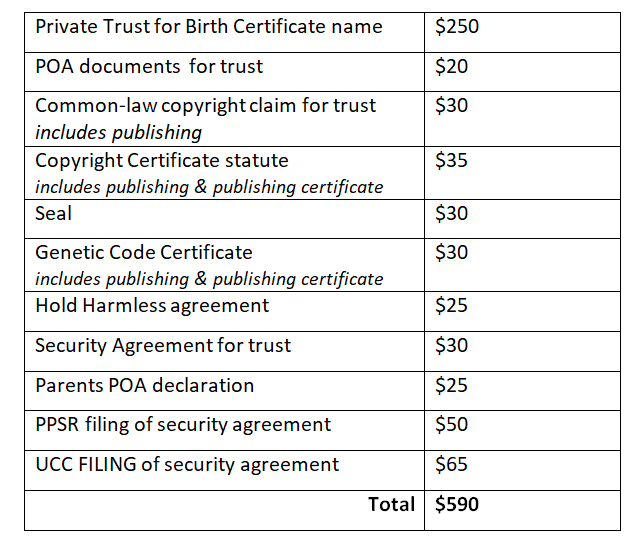
Task: Select the $65 price cell
Action: 452,464
